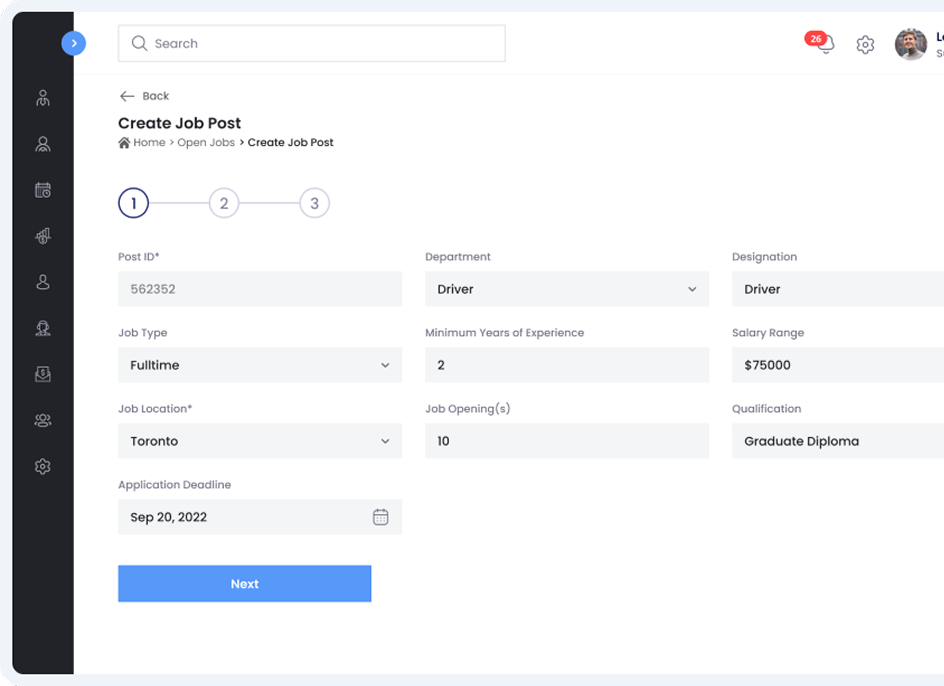944x686 pixels.
Task: Select the teams group icon in sidebar
Action: pyautogui.click(x=42, y=420)
